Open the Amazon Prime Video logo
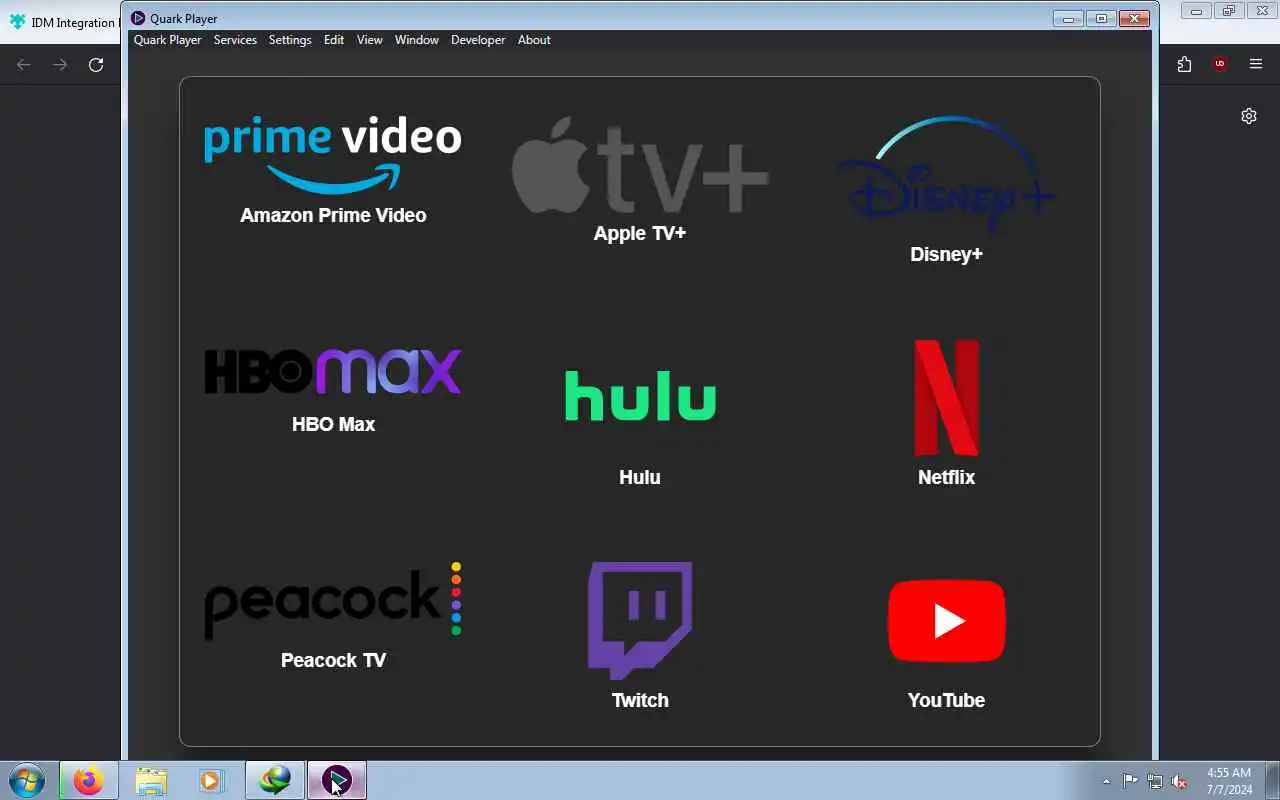Screen dimensions: 1280x800 (333, 155)
